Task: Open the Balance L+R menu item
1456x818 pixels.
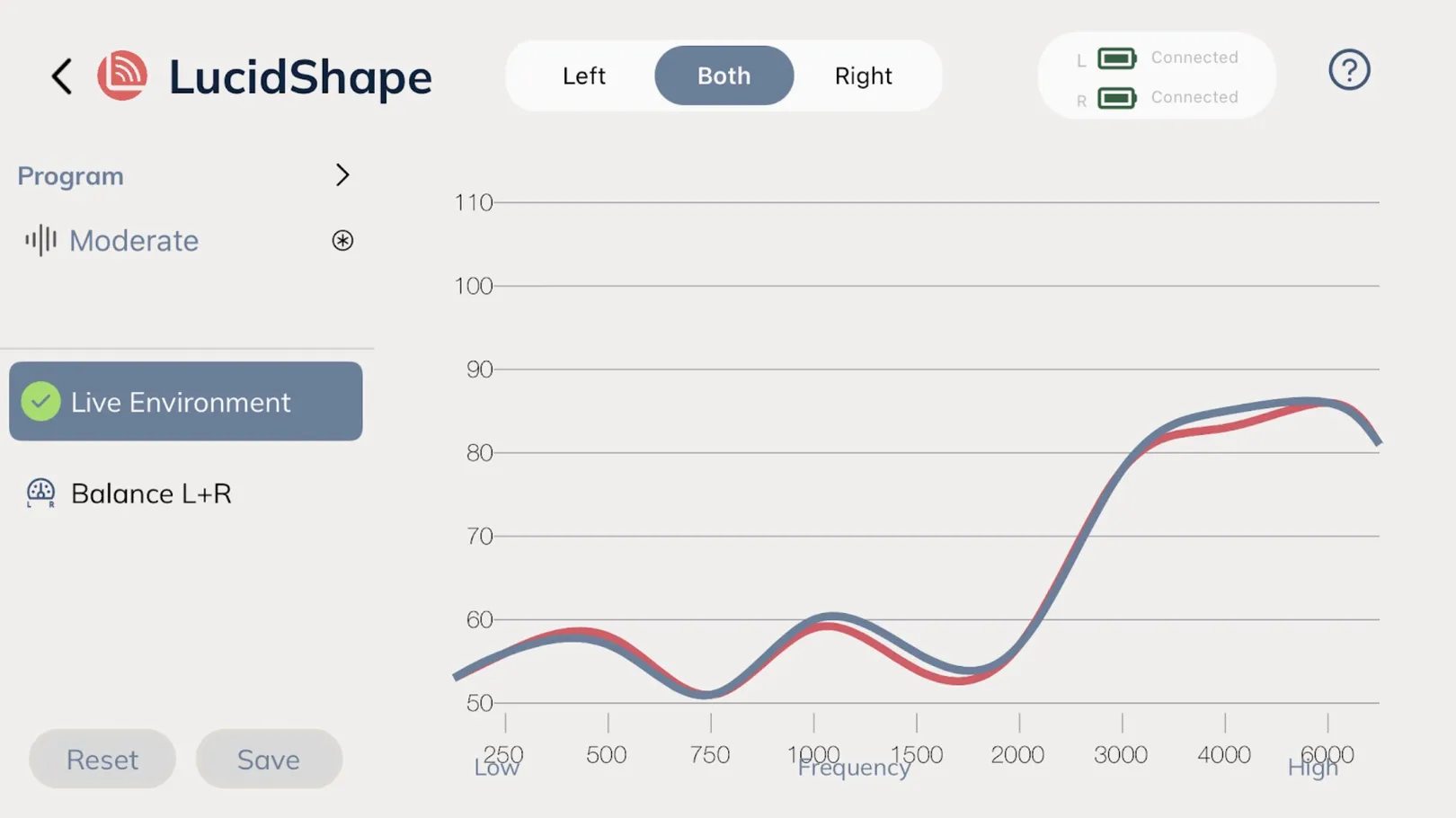Action: 186,493
